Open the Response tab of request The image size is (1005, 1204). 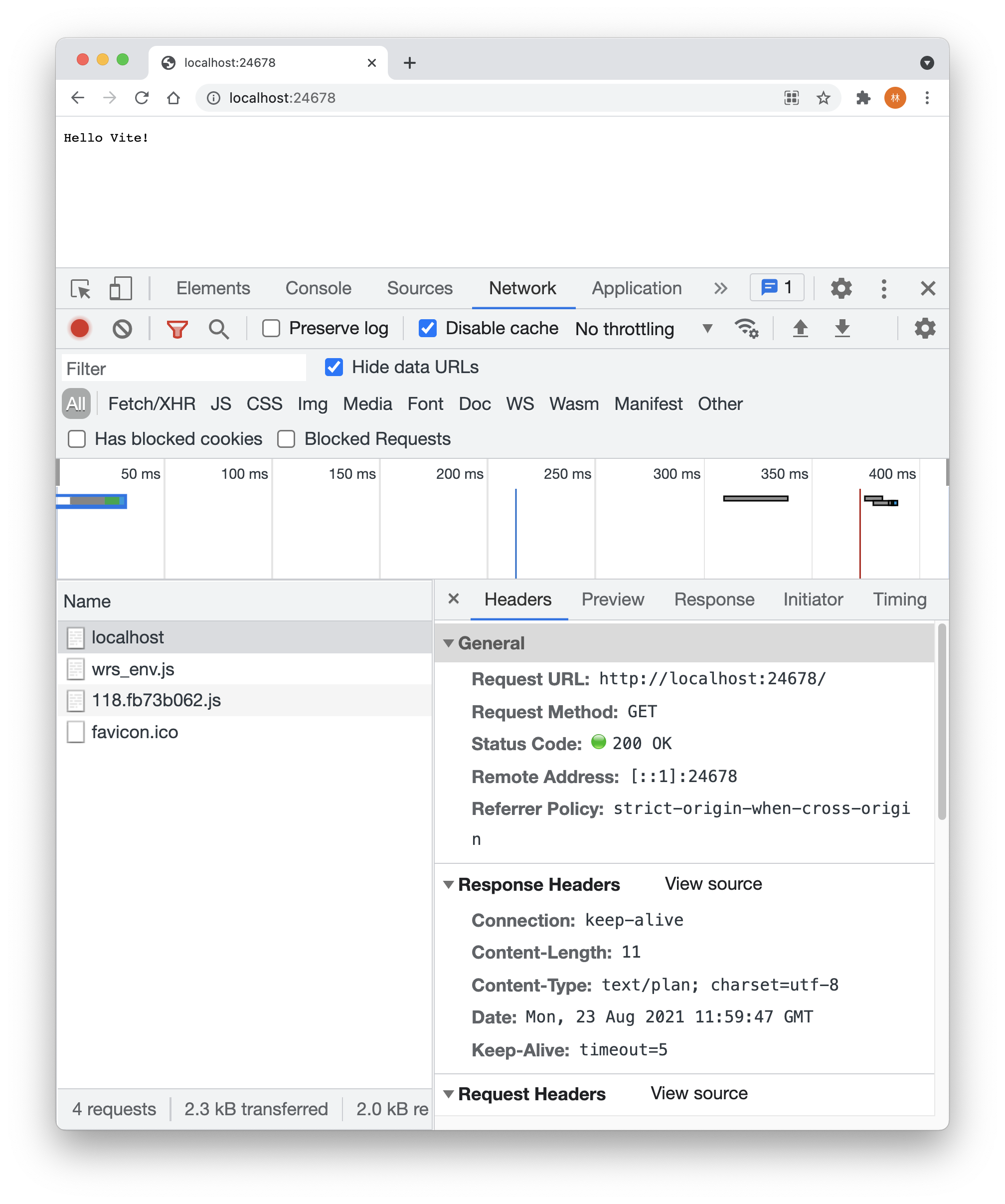click(x=714, y=599)
